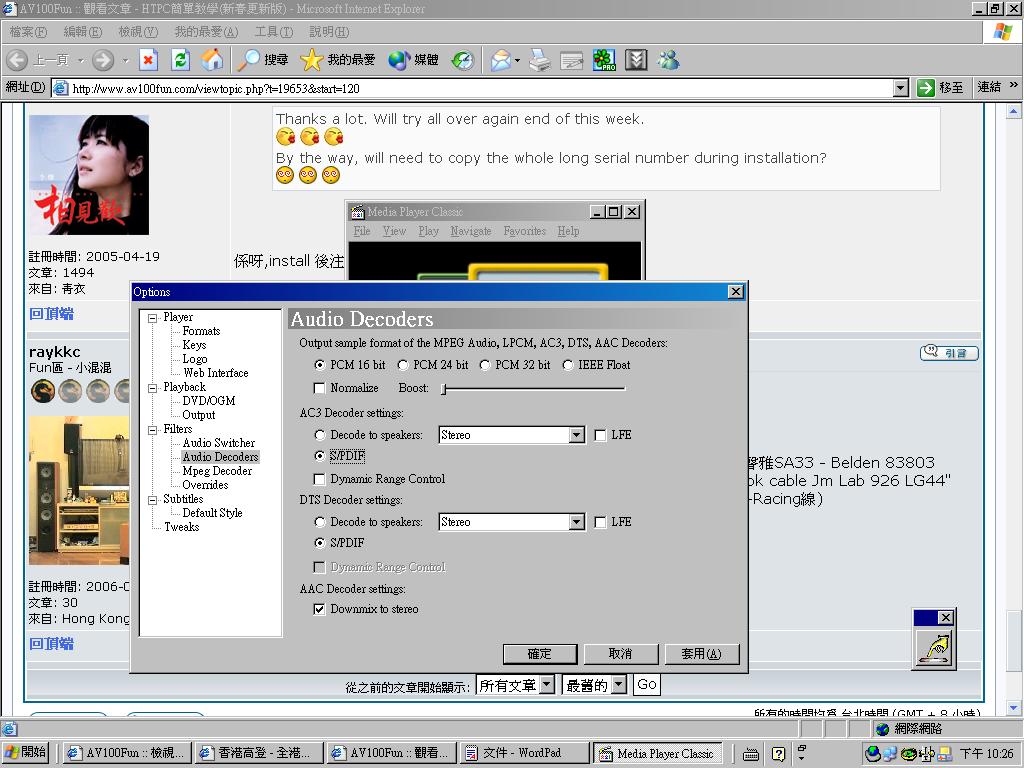Select AC3 Decode to speakers radio button
The width and height of the screenshot is (1024, 768).
pyautogui.click(x=320, y=435)
